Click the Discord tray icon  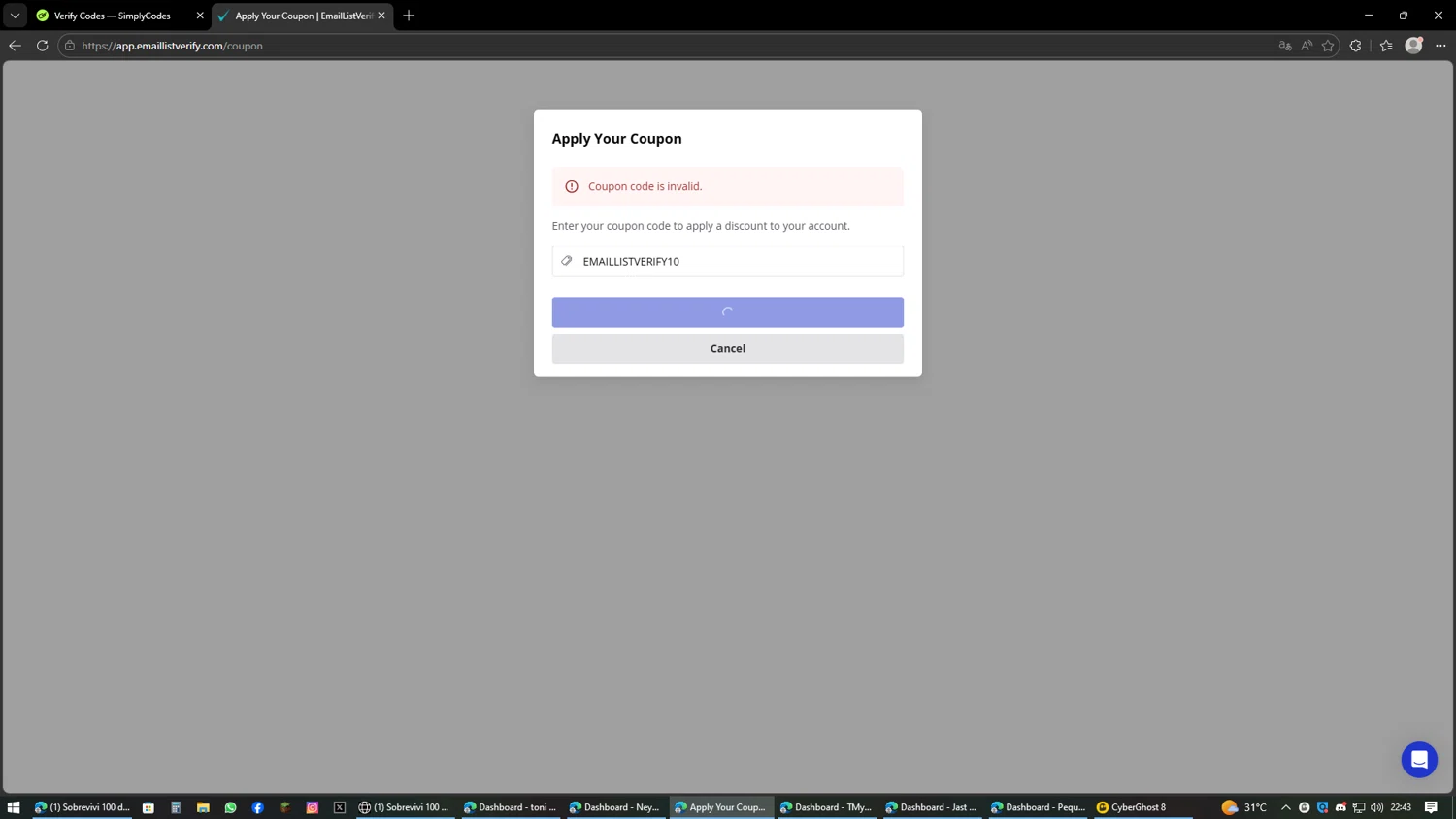(1340, 807)
